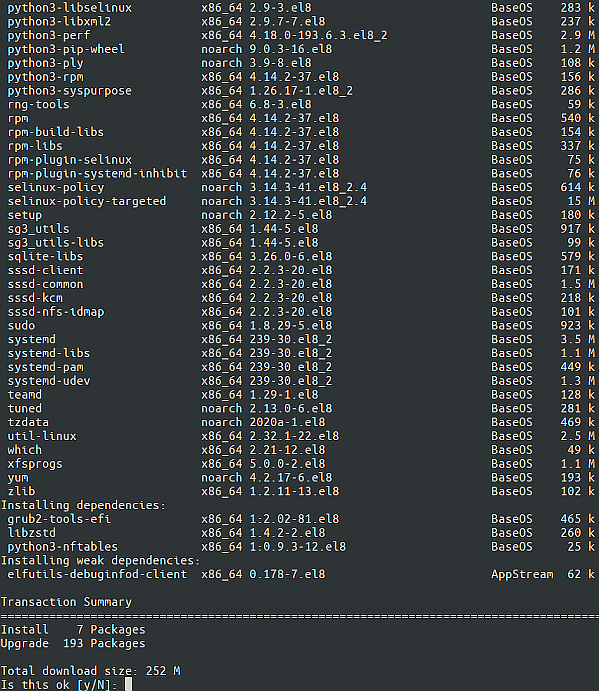Select the Install 7 Packages line
The image size is (599, 691).
[73, 630]
